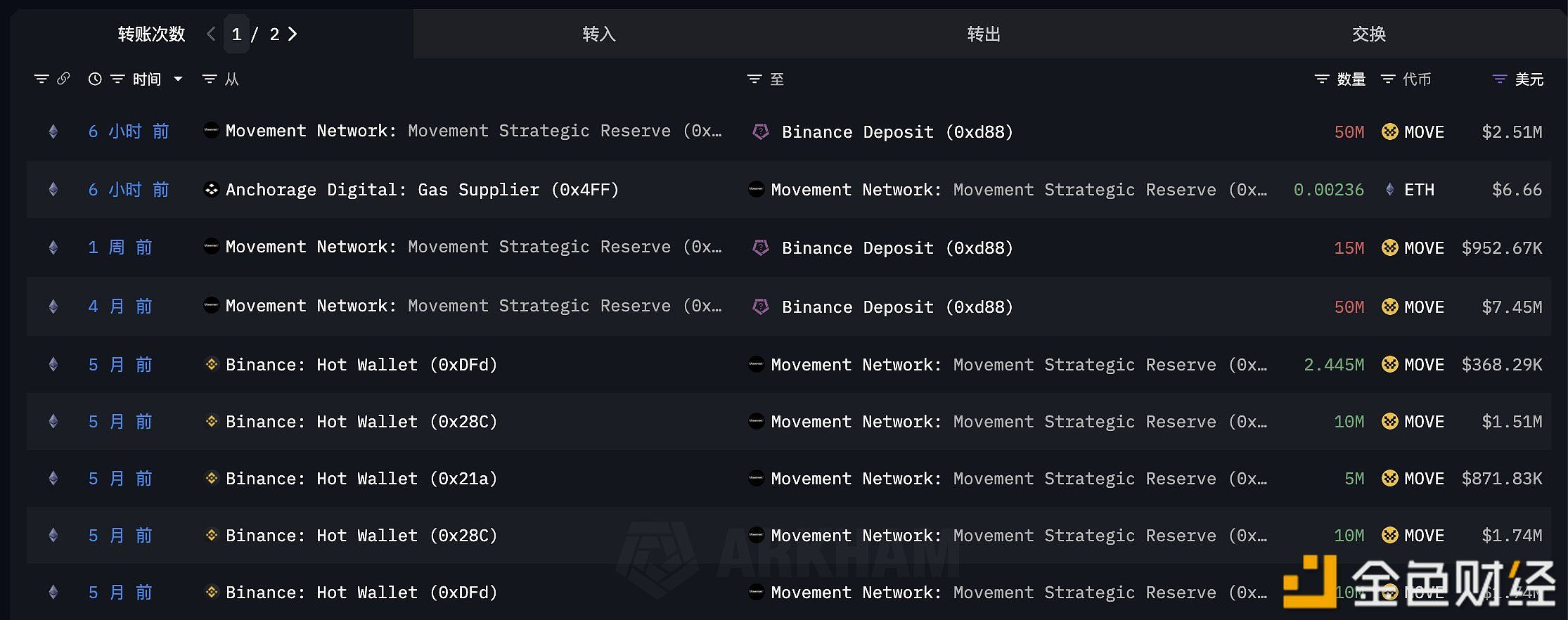Open Binance: Hot Wallet (0x21a) address

click(x=361, y=479)
